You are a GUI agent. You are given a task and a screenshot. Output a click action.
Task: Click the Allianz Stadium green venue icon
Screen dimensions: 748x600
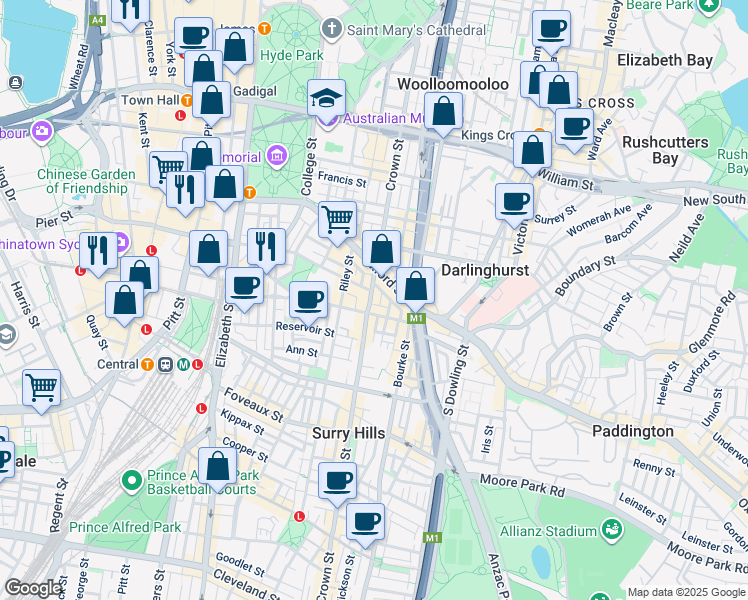[612, 531]
